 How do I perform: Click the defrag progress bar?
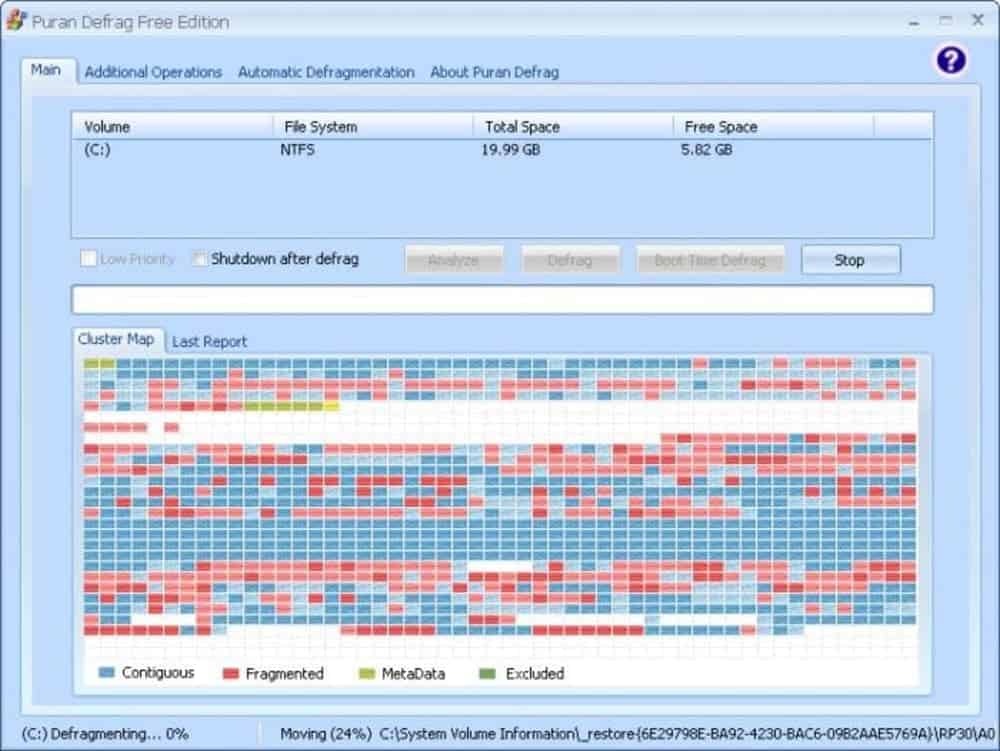(x=503, y=300)
